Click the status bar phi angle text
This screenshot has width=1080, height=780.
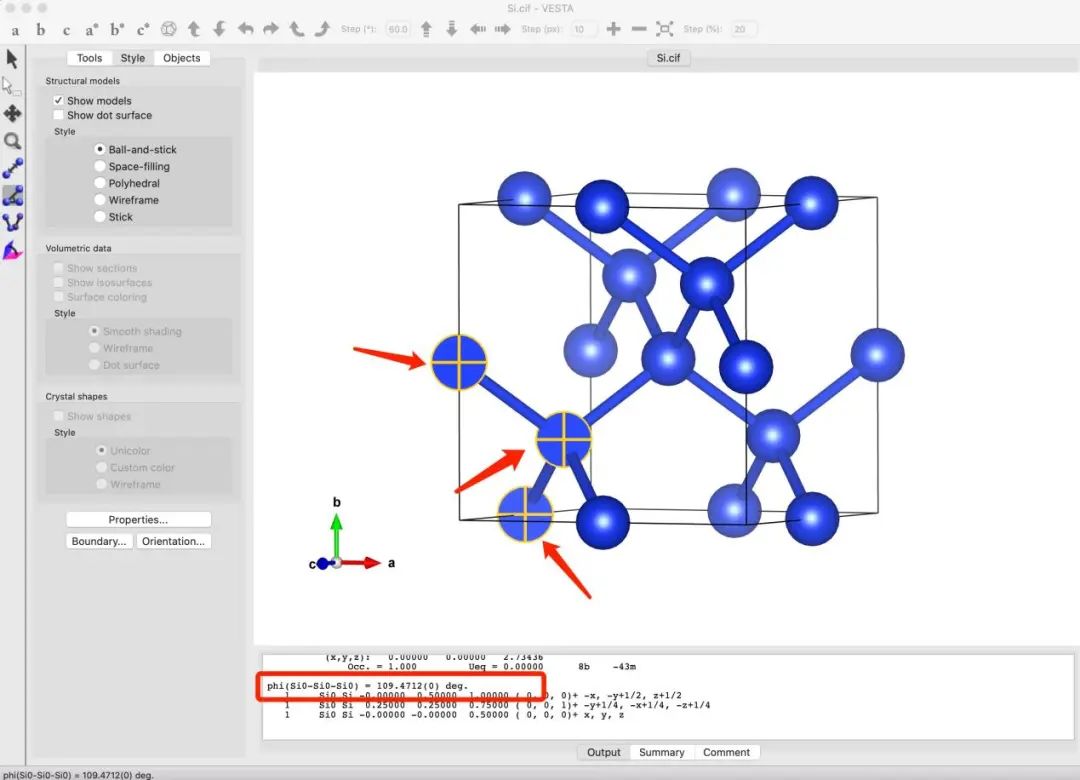click(78, 774)
